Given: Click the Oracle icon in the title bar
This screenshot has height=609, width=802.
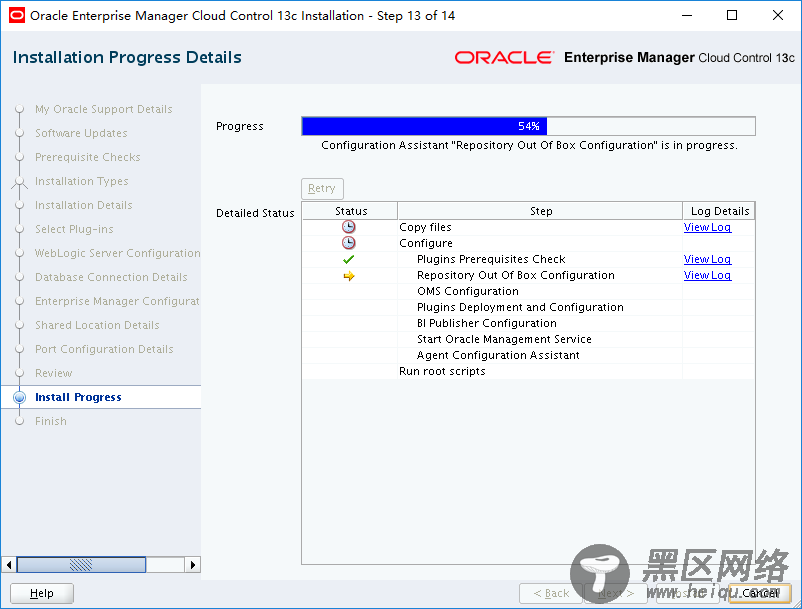Looking at the screenshot, I should 16,15.
